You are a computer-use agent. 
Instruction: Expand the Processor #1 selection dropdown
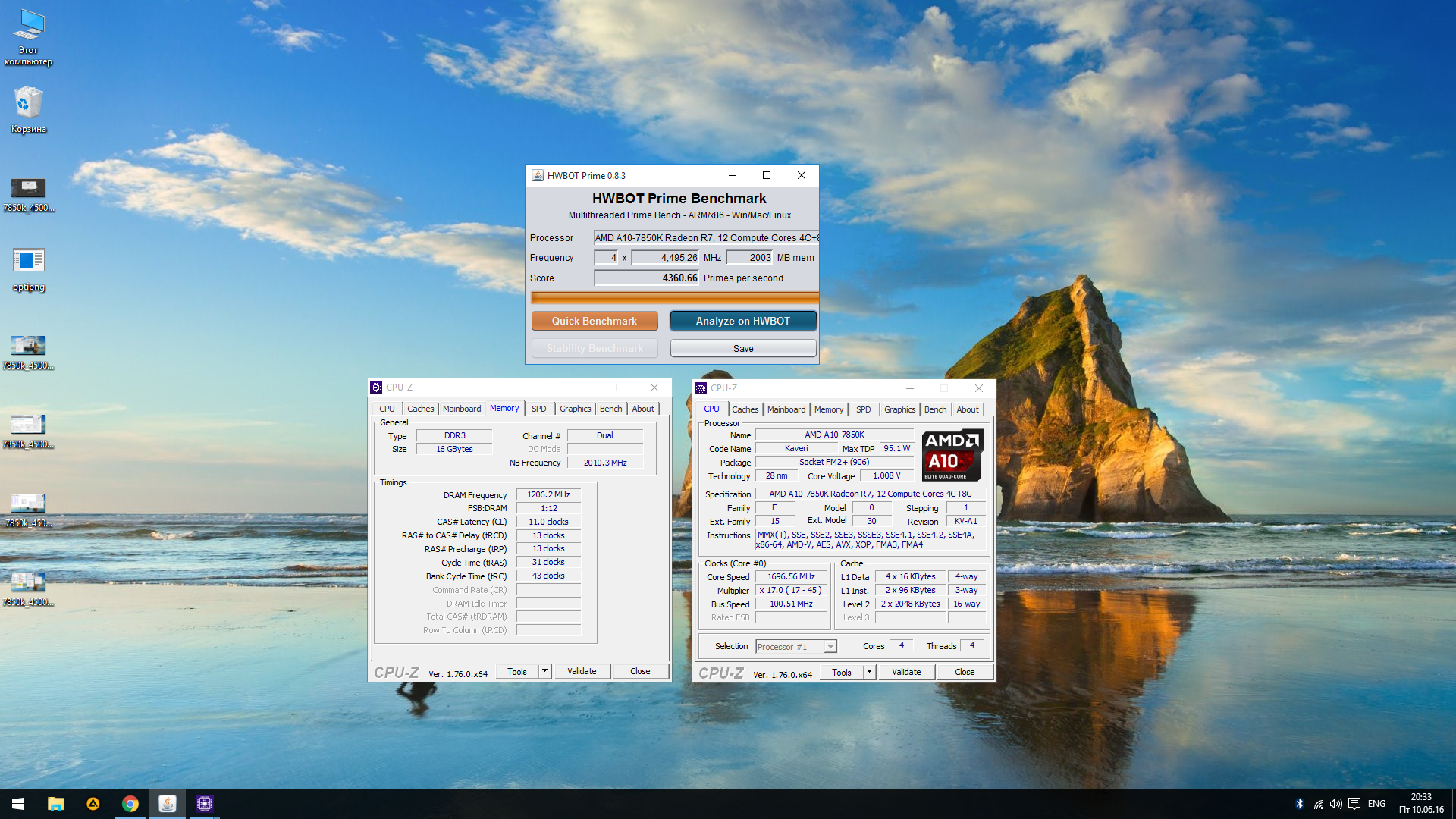tap(830, 647)
